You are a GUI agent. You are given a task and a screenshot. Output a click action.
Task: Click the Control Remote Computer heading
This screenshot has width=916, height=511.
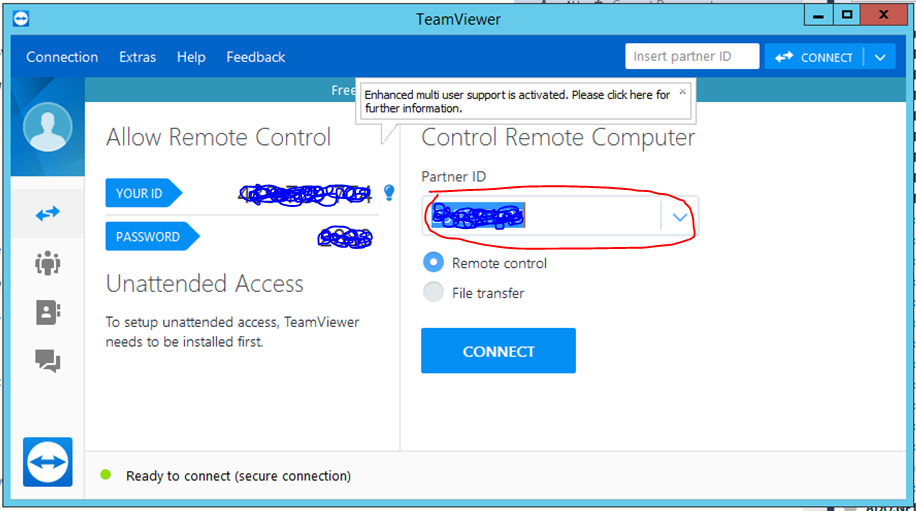[558, 138]
